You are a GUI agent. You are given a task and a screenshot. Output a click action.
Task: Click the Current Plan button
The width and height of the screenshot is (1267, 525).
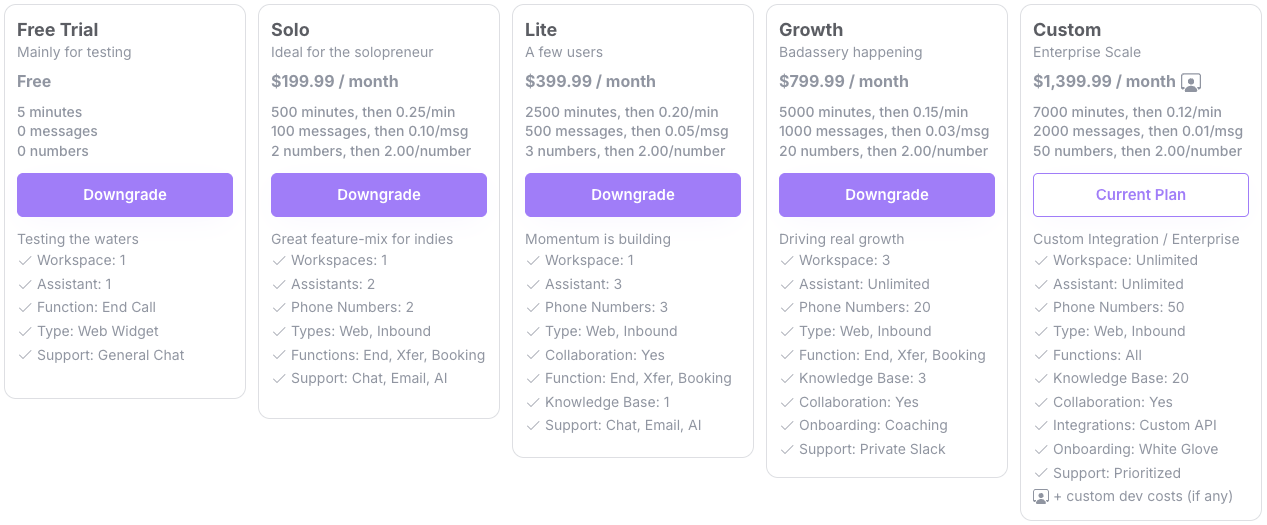(x=1141, y=195)
